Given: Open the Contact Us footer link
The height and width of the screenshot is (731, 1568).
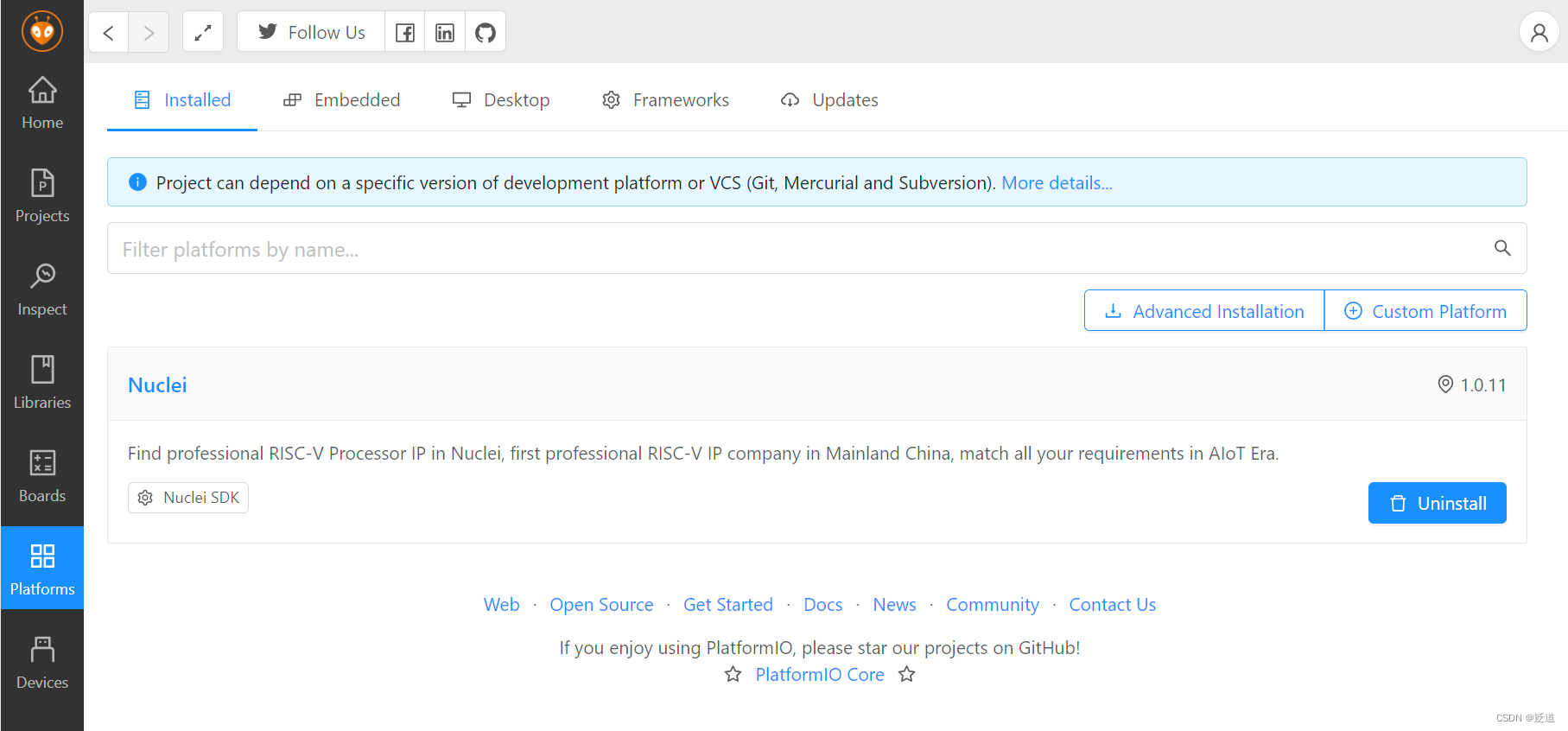Looking at the screenshot, I should coord(1113,605).
